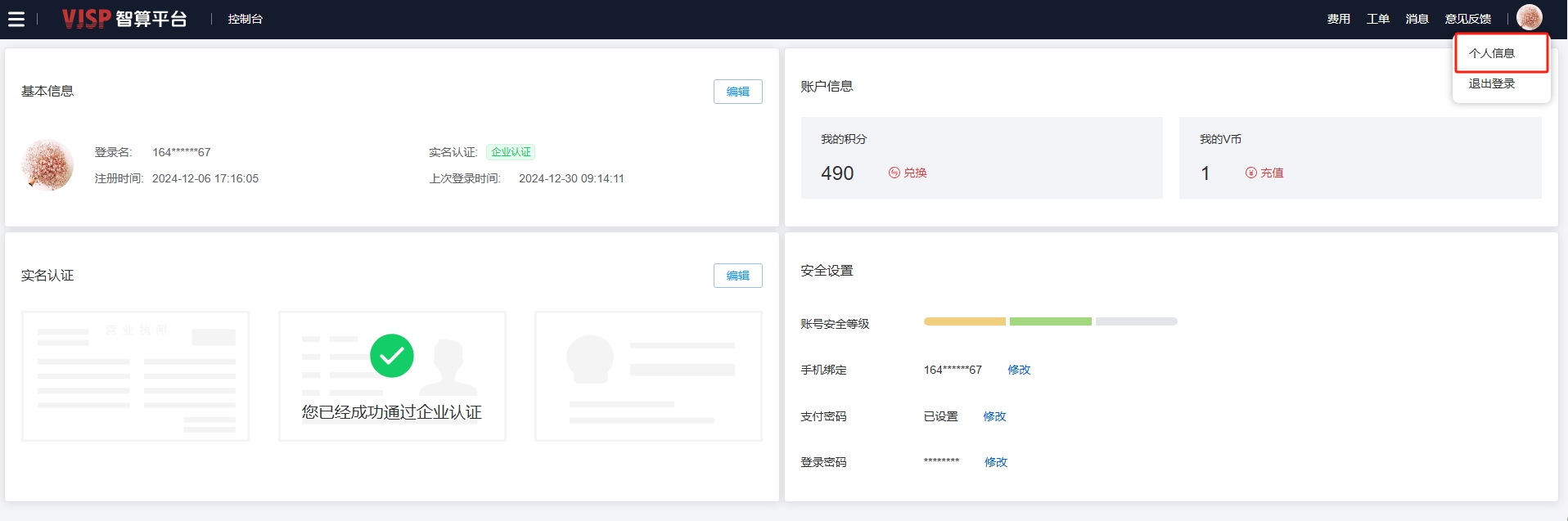
Task: Click the VISP 智算平台 logo
Action: click(124, 19)
